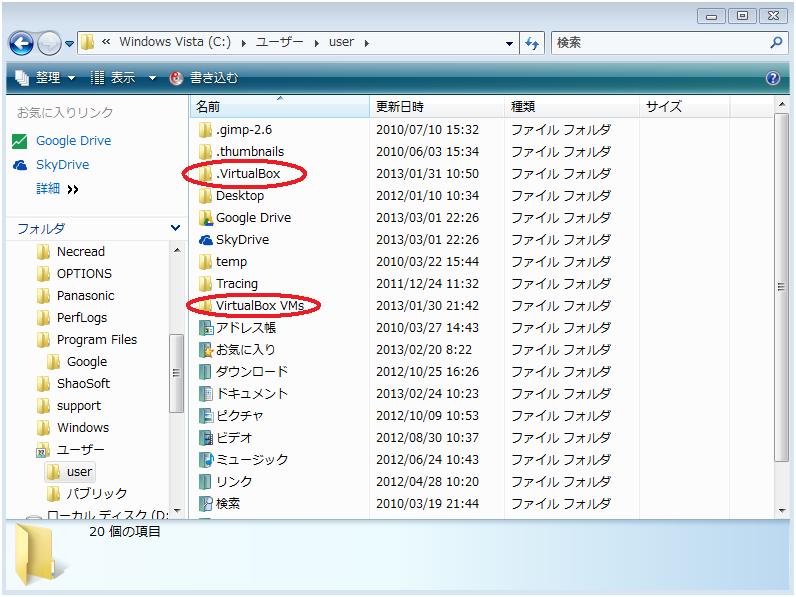This screenshot has height=597, width=796.
Task: Select the .VirtualBox folder icon
Action: [x=205, y=174]
